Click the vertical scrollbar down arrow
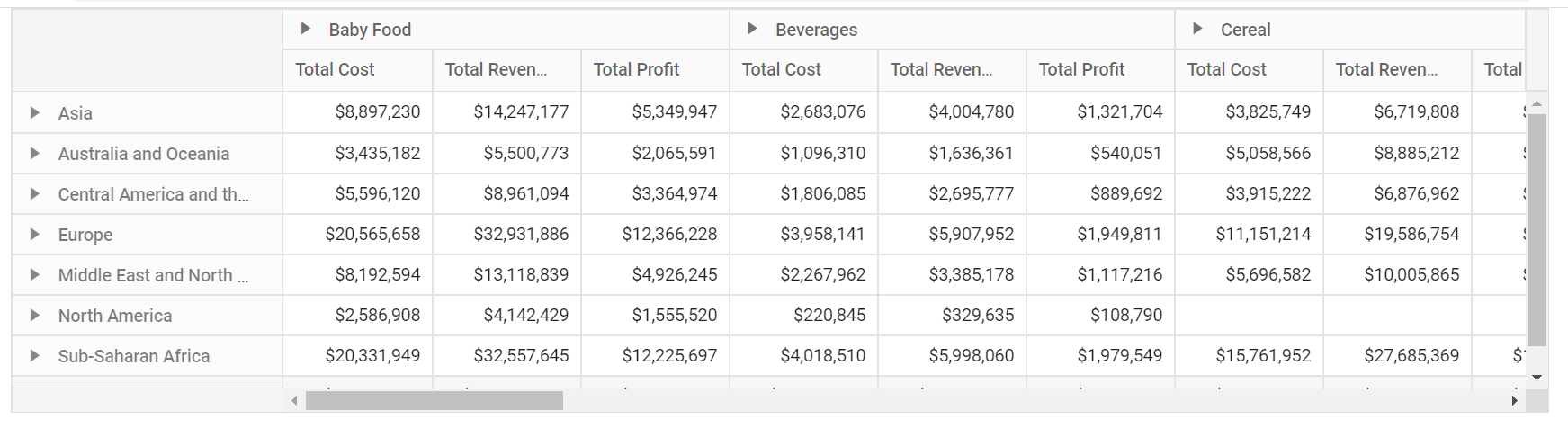Viewport: 1568px width, 428px height. pos(1537,378)
